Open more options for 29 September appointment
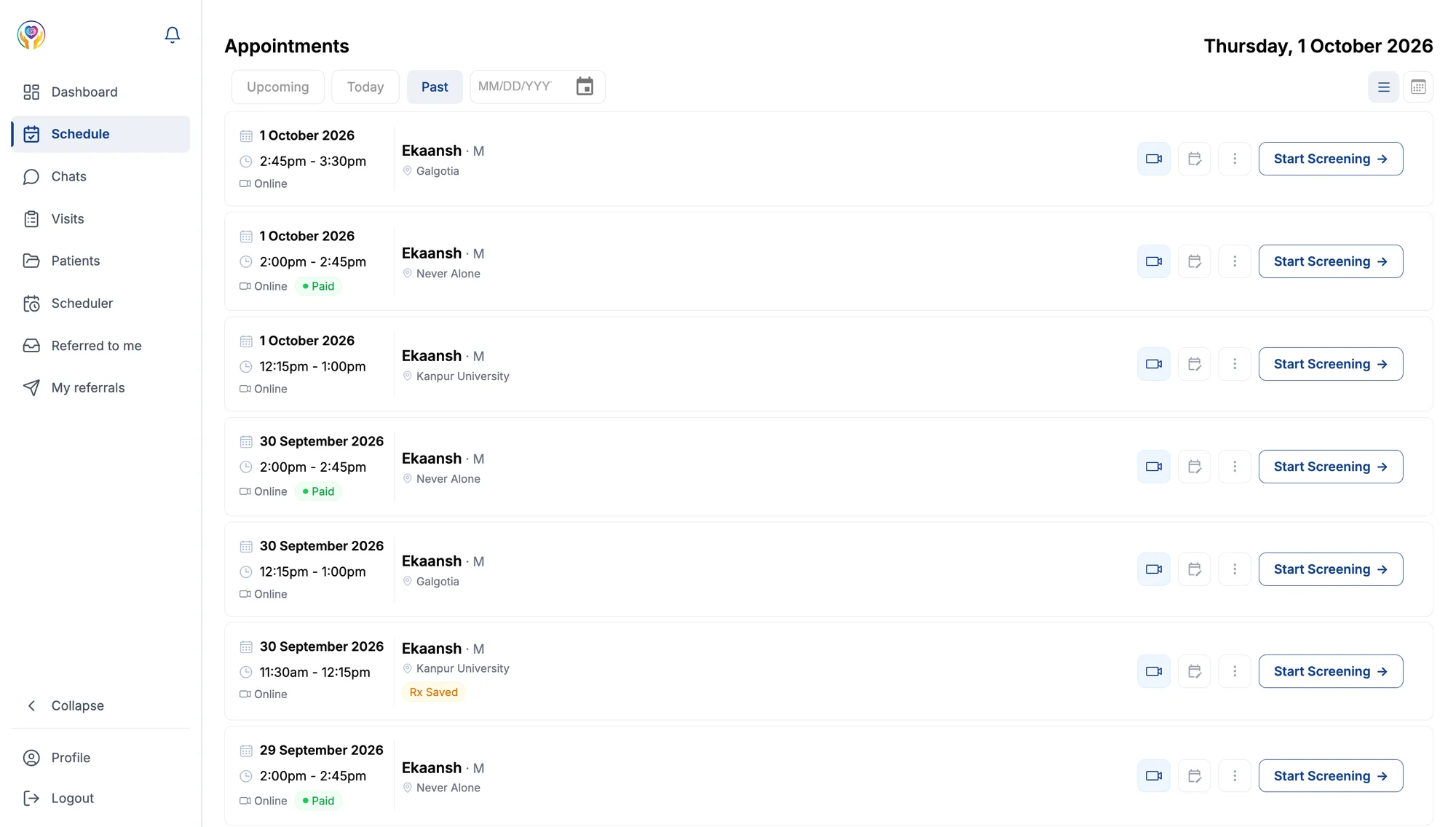The width and height of the screenshot is (1456, 827). pos(1235,776)
